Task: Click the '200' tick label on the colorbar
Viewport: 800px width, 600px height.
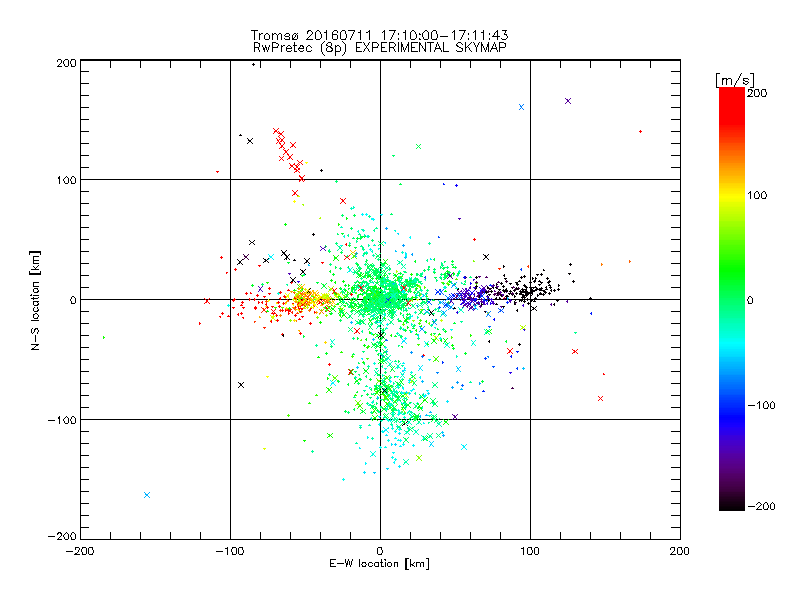Action: (757, 93)
